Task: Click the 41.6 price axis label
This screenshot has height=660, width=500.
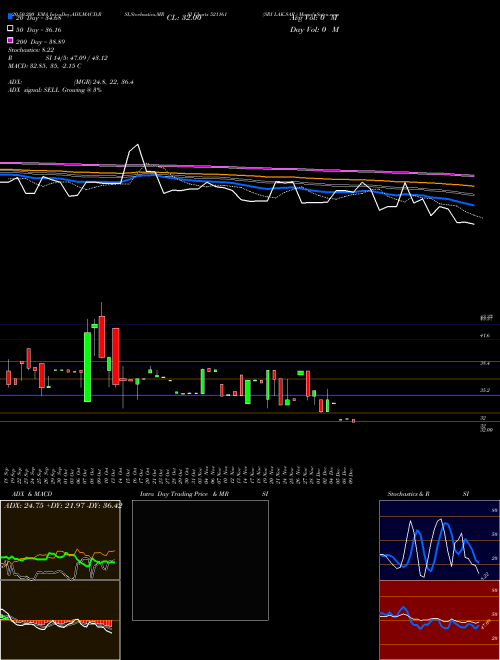Action: click(x=485, y=336)
